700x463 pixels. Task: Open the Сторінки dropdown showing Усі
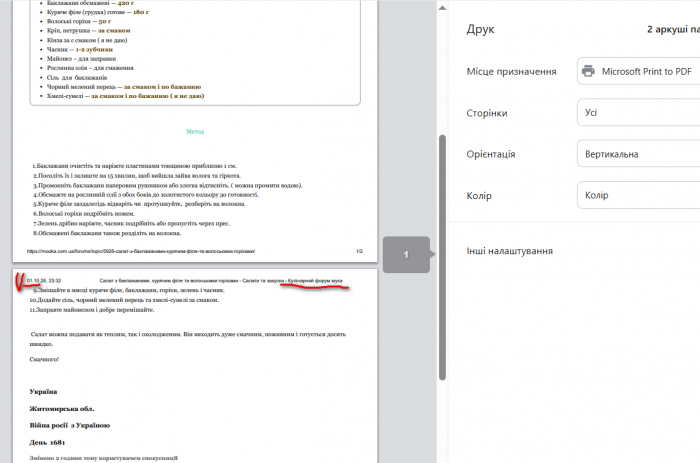click(x=638, y=113)
